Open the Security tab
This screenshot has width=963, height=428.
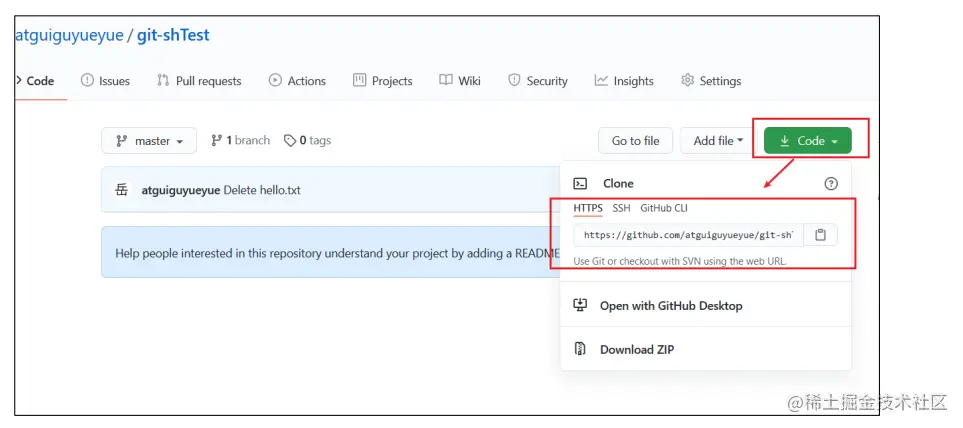[x=538, y=81]
